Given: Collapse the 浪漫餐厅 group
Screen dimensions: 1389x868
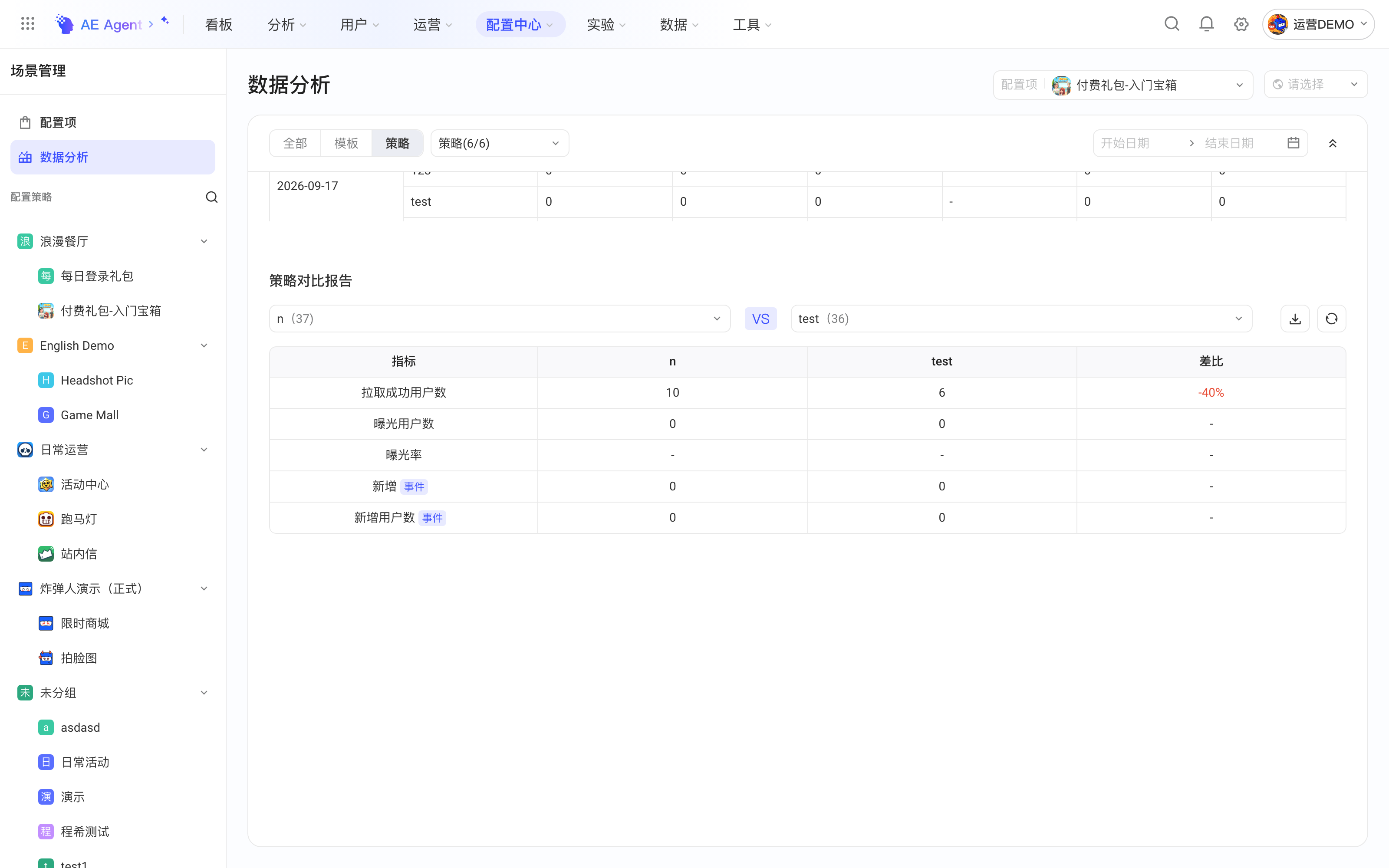Looking at the screenshot, I should (x=204, y=241).
